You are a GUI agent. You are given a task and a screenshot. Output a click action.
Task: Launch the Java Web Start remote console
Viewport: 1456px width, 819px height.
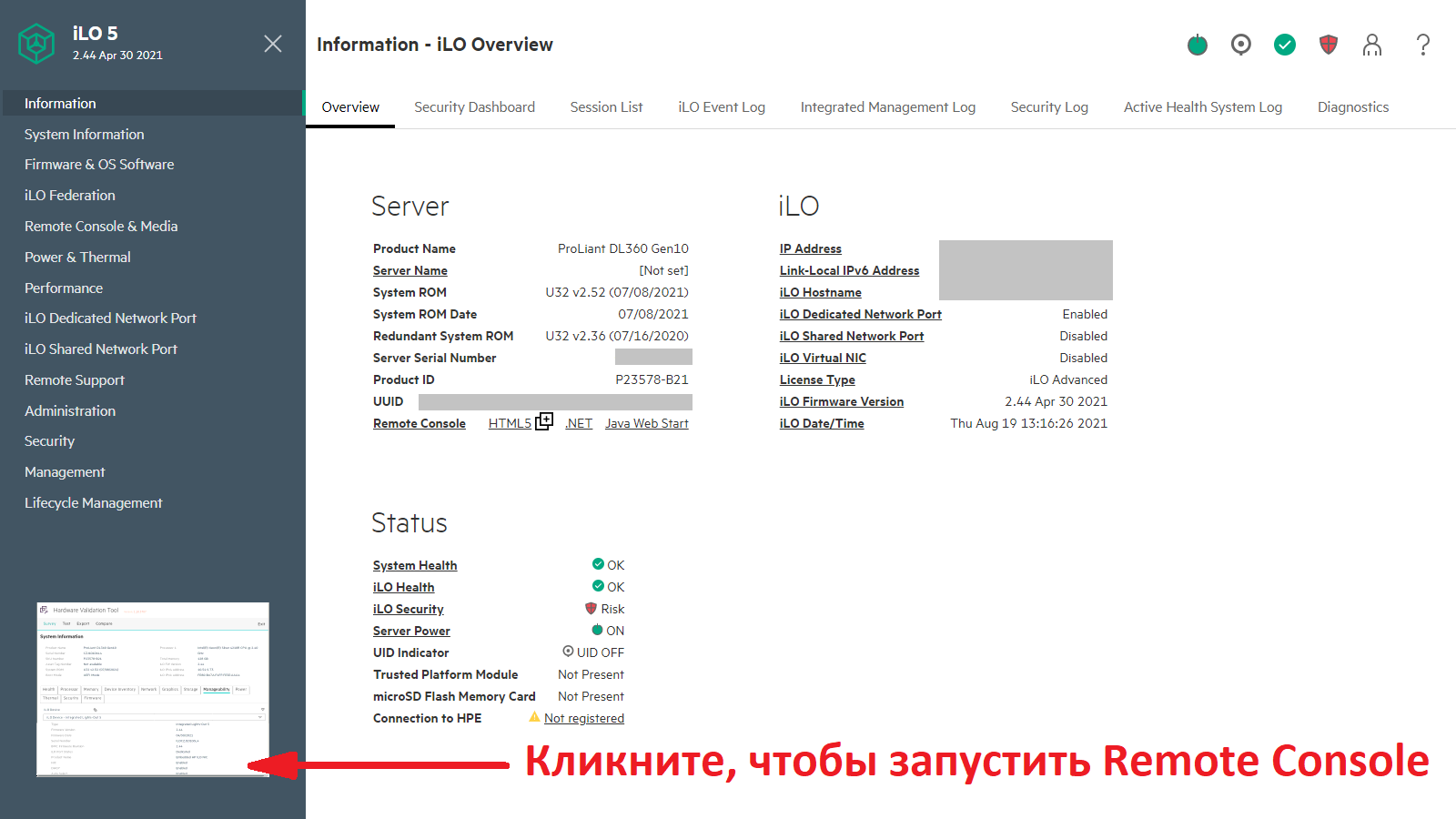coord(646,424)
